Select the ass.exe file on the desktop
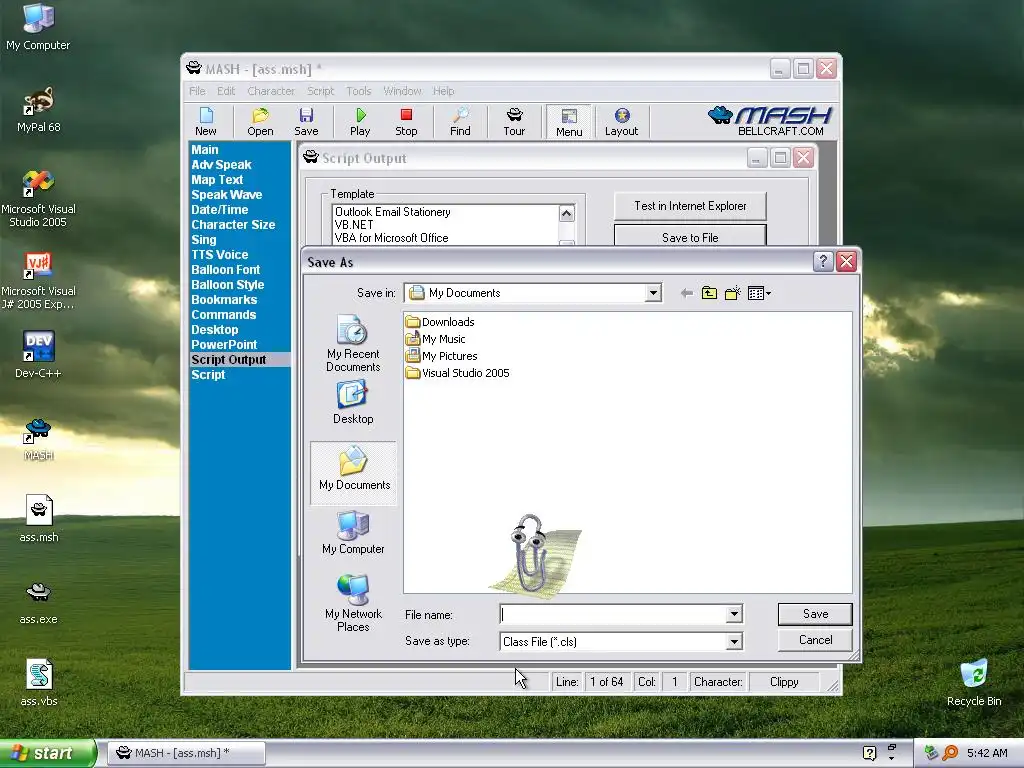Viewport: 1024px width, 768px height. [x=39, y=601]
